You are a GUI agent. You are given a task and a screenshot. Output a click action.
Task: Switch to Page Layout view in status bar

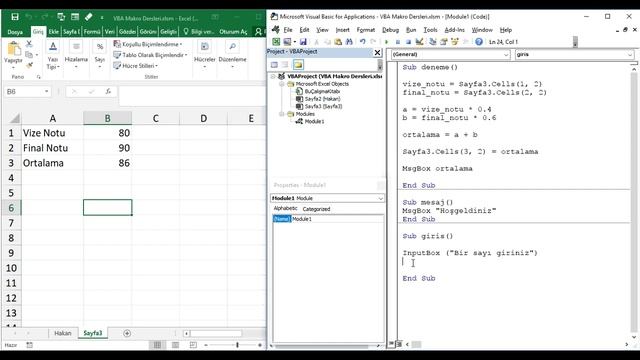(x=176, y=345)
